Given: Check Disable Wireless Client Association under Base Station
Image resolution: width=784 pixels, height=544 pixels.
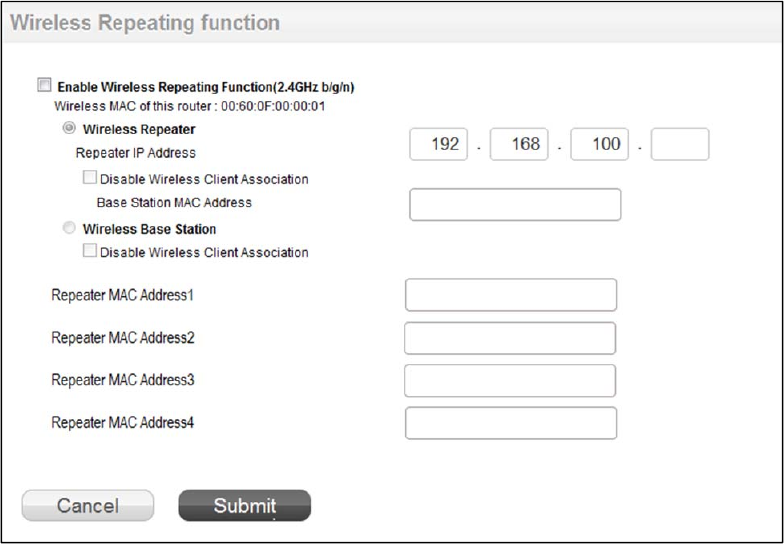Looking at the screenshot, I should pos(90,252).
